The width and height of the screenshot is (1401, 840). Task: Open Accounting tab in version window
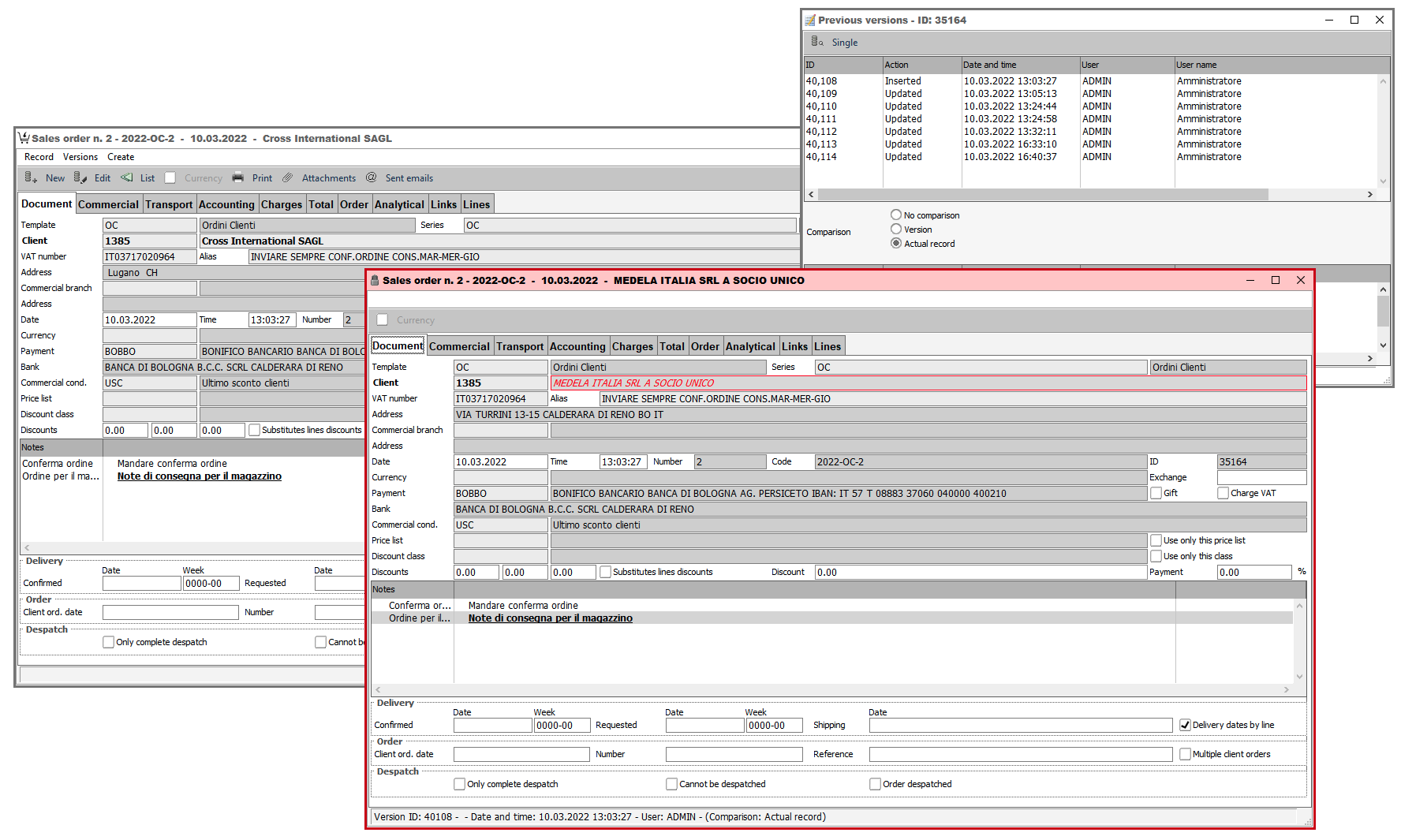[x=577, y=346]
